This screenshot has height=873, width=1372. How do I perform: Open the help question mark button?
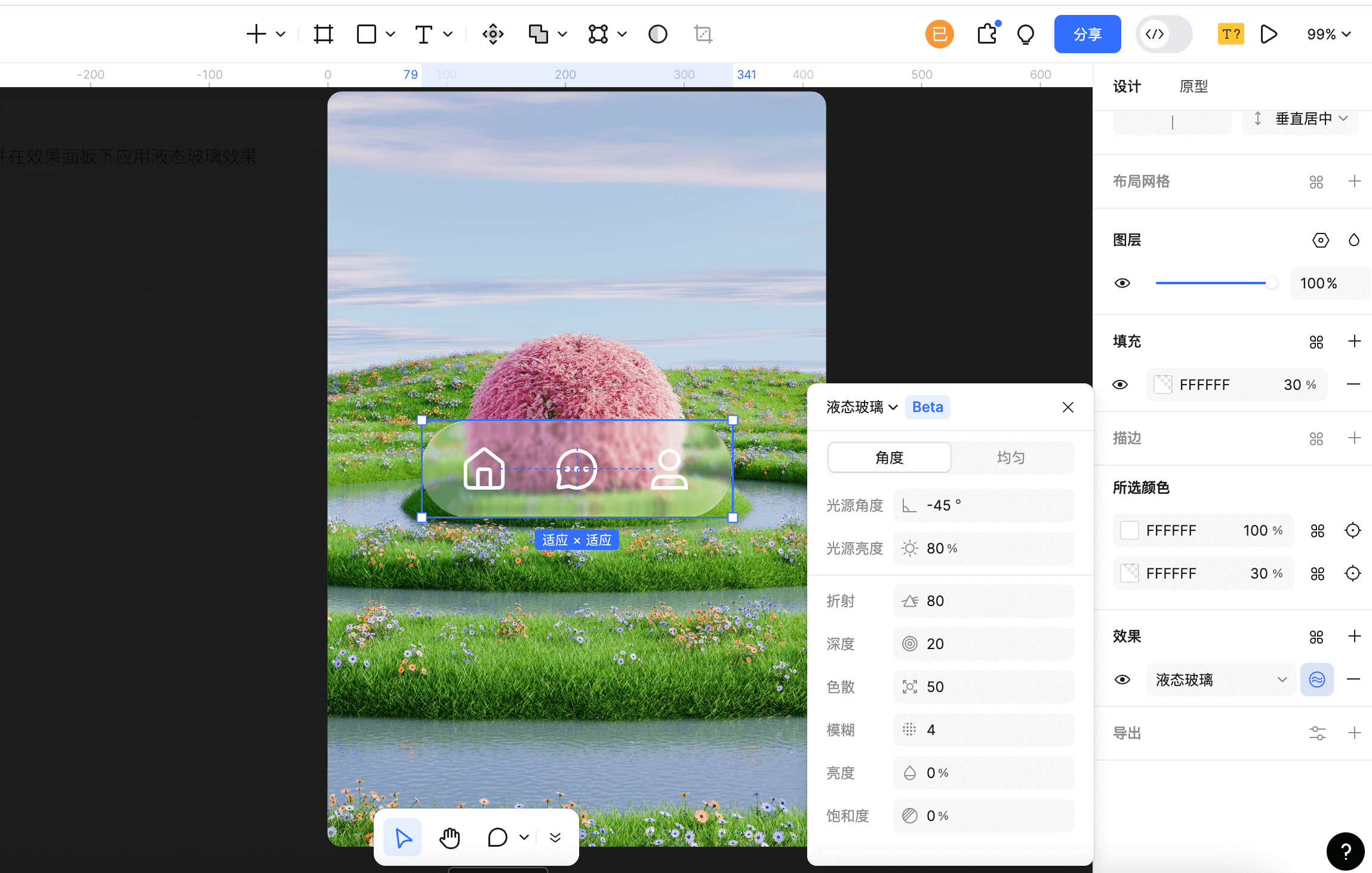[1345, 851]
